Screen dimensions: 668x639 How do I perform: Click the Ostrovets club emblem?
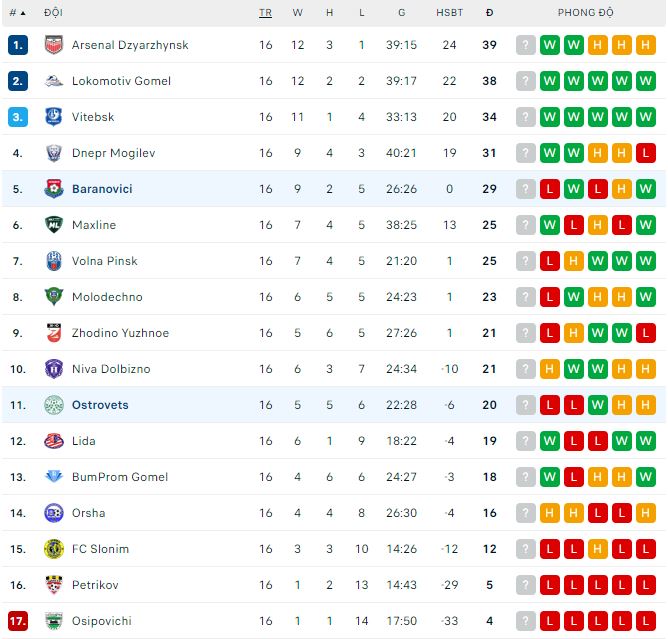[54, 405]
